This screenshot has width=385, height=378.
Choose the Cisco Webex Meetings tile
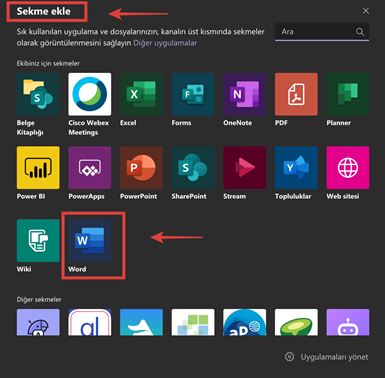[90, 94]
